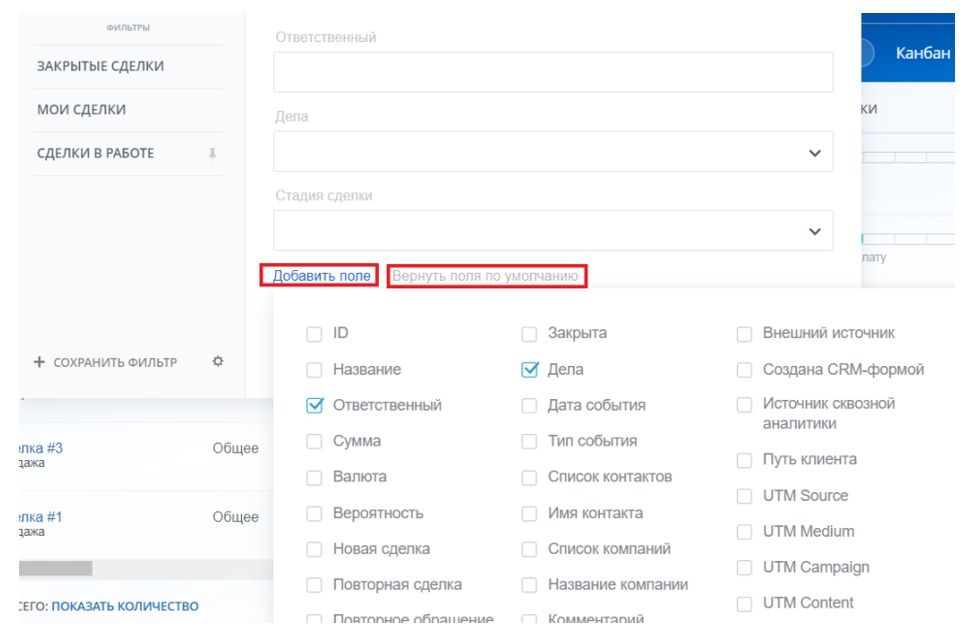Click the Показать количество link

pyautogui.click(x=125, y=606)
